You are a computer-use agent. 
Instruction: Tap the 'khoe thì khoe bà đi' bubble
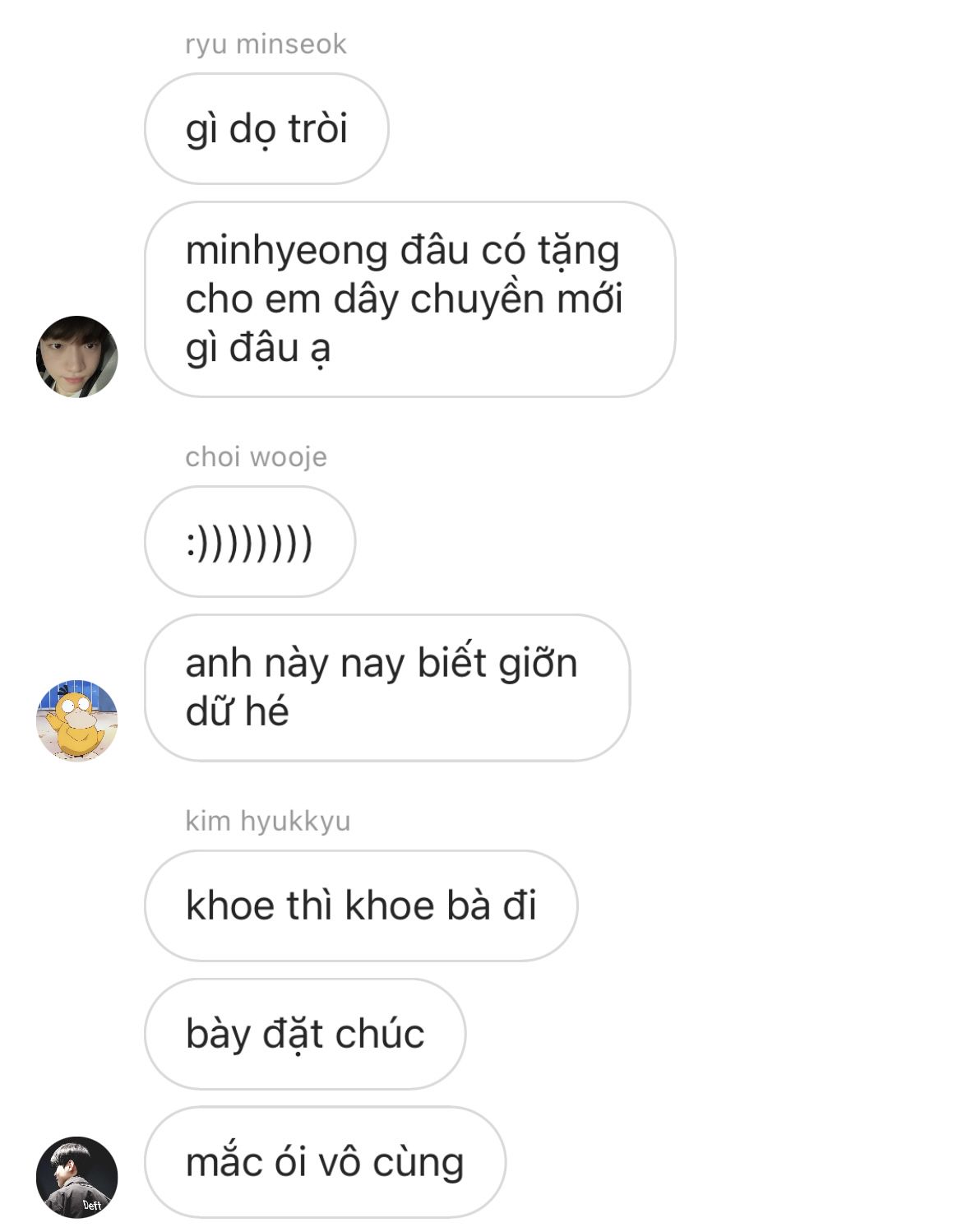point(361,905)
